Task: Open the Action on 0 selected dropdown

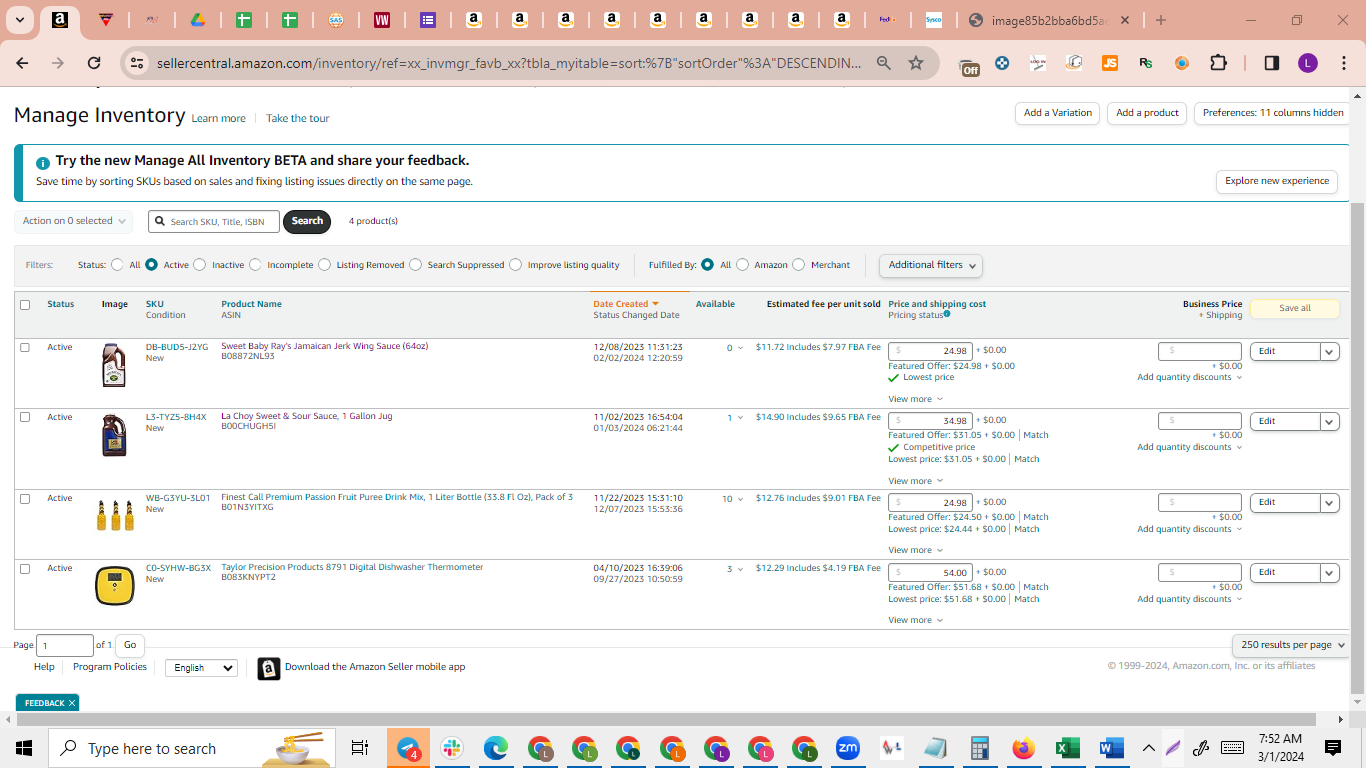Action: (x=73, y=221)
